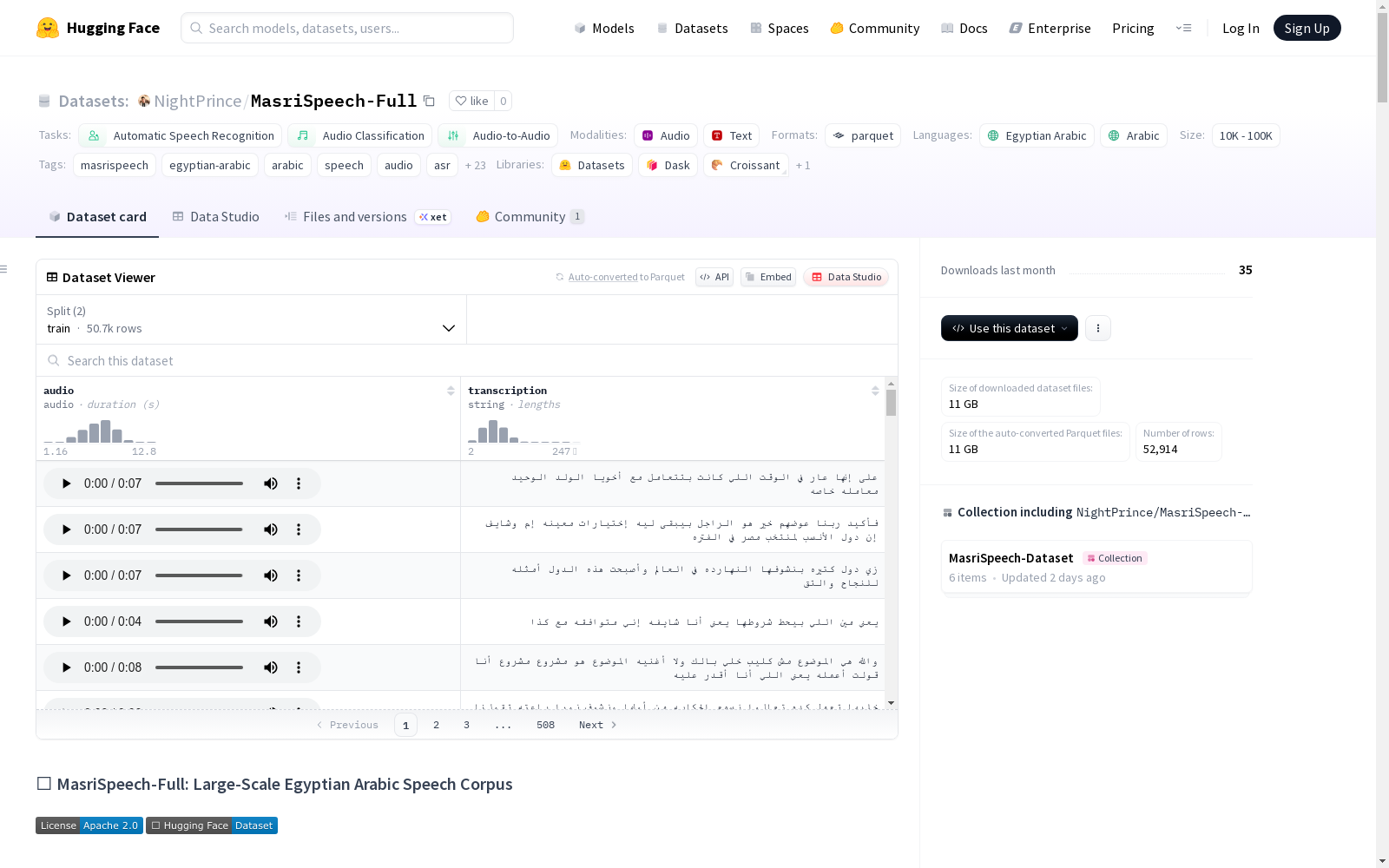Open Models in the top navigation
Viewport: 1389px width, 868px height.
point(603,28)
